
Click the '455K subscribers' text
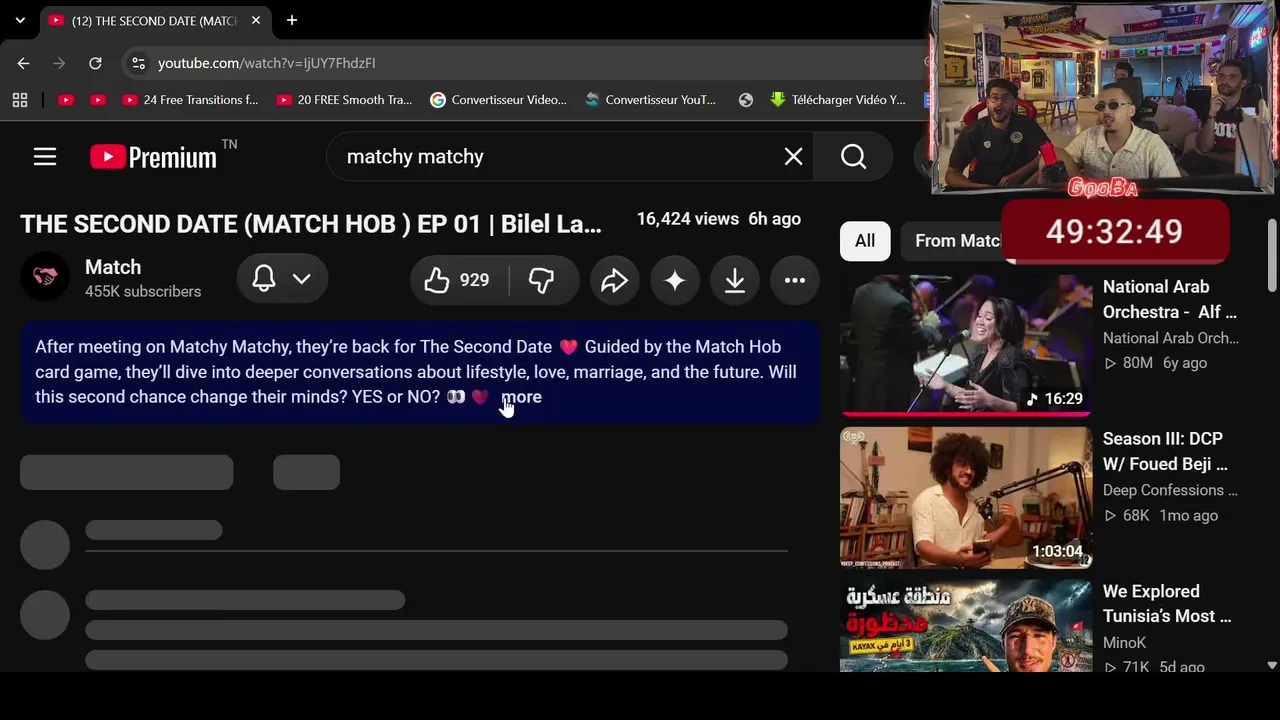(x=143, y=292)
